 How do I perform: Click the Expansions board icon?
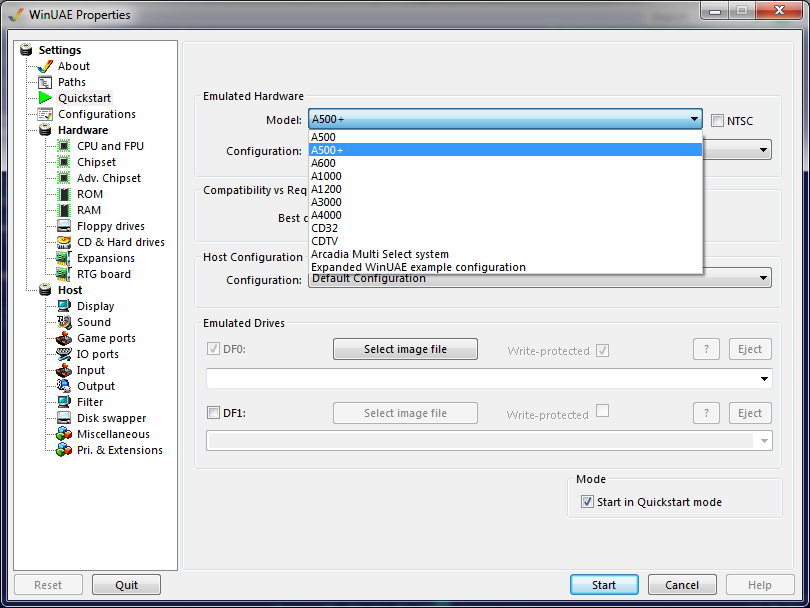click(64, 258)
